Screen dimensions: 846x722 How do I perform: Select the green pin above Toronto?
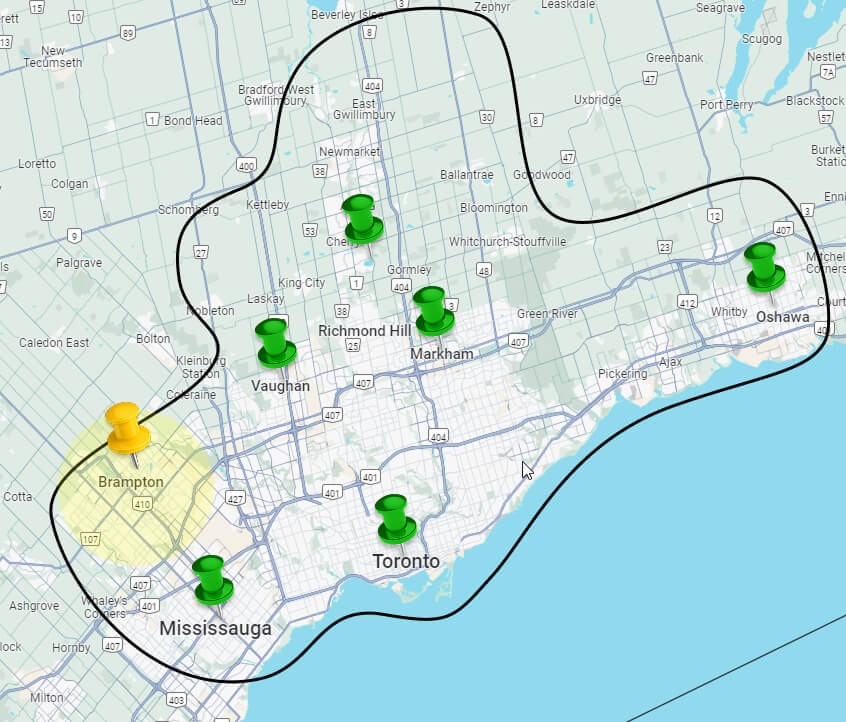click(396, 517)
